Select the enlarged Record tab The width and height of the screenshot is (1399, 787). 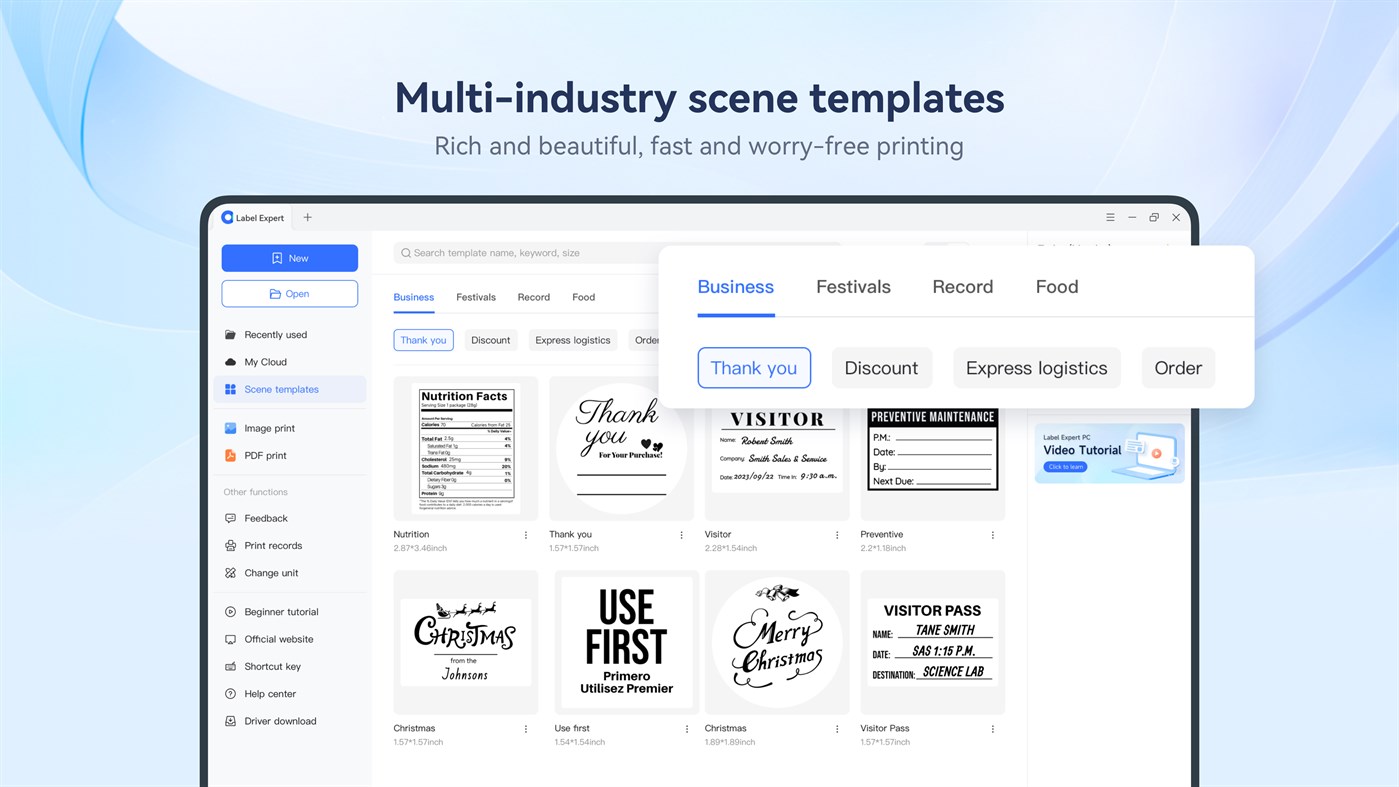point(963,287)
